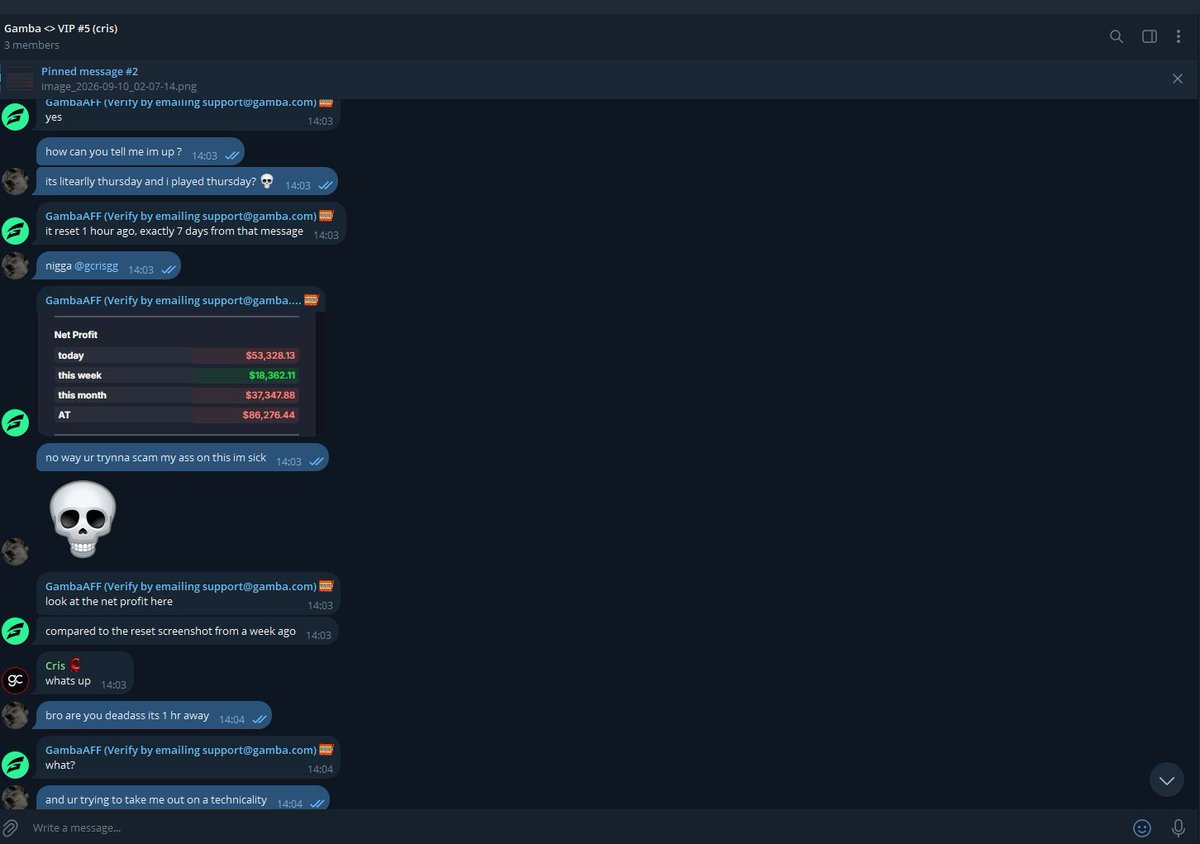This screenshot has width=1200, height=844.
Task: Click the microphone voice message icon
Action: tap(1178, 828)
